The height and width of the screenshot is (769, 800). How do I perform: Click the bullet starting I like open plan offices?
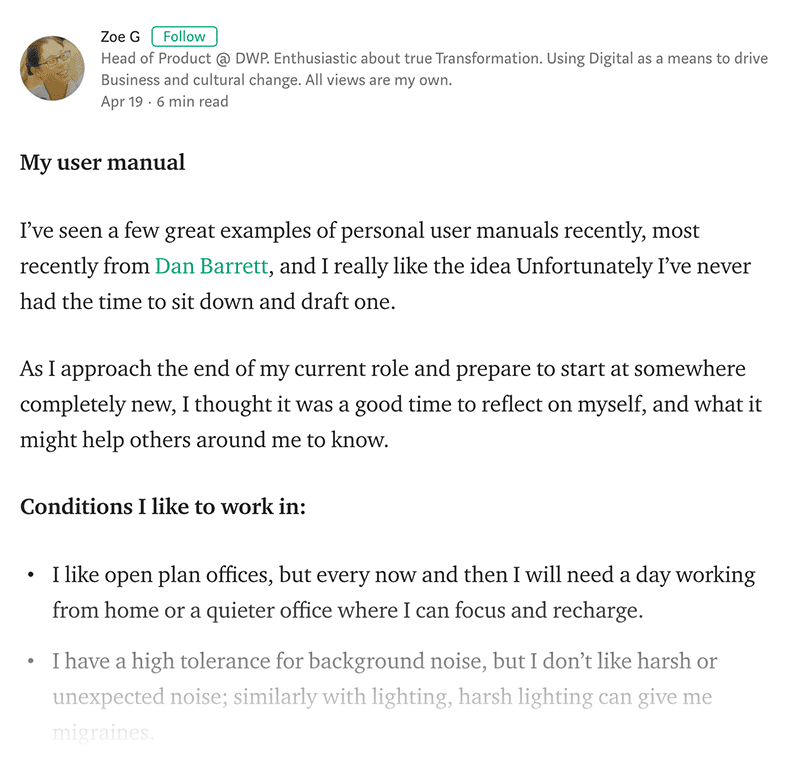(404, 575)
